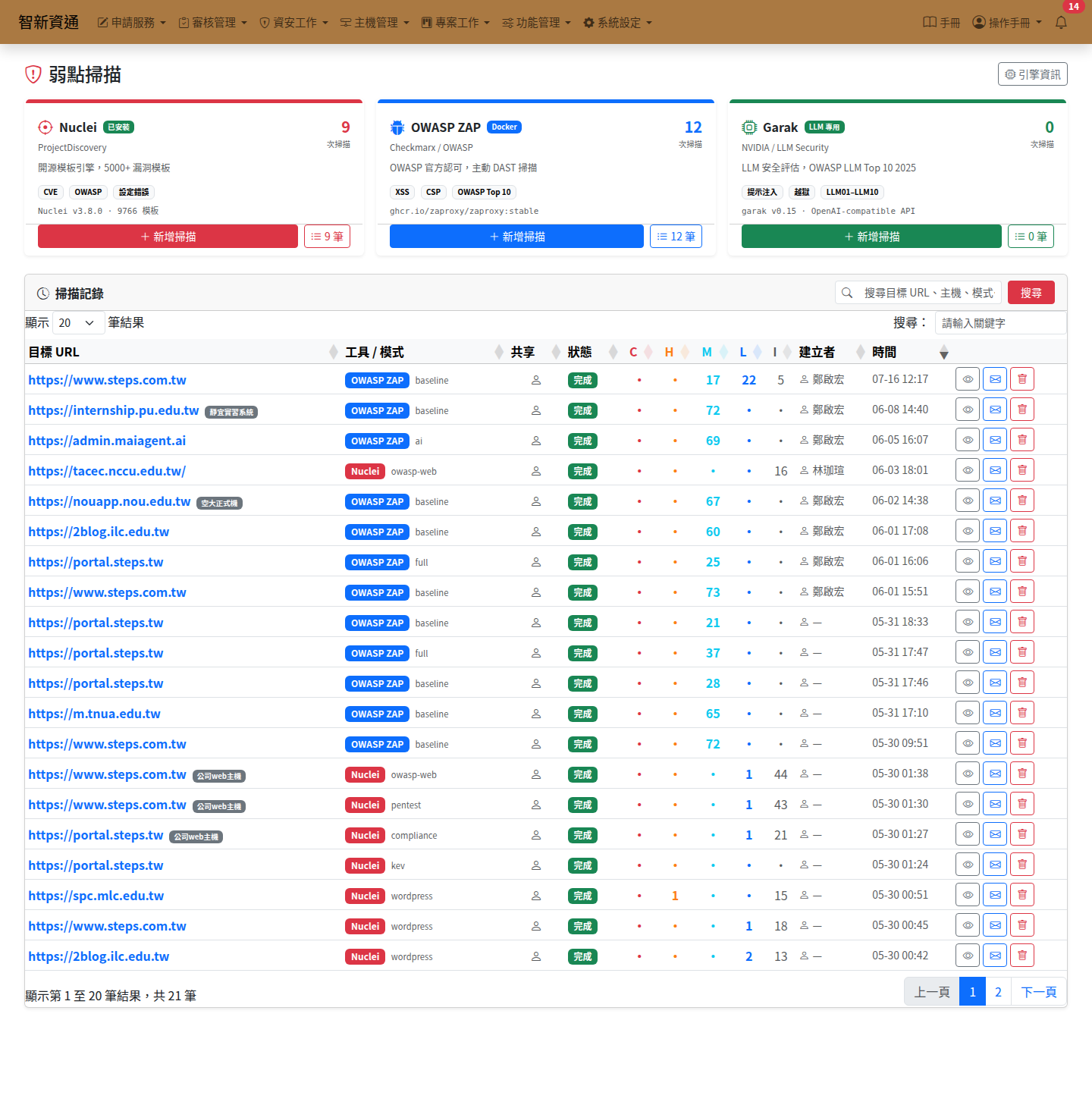
Task: Delete the 05-30 09:51 scan record
Action: coord(1022,743)
